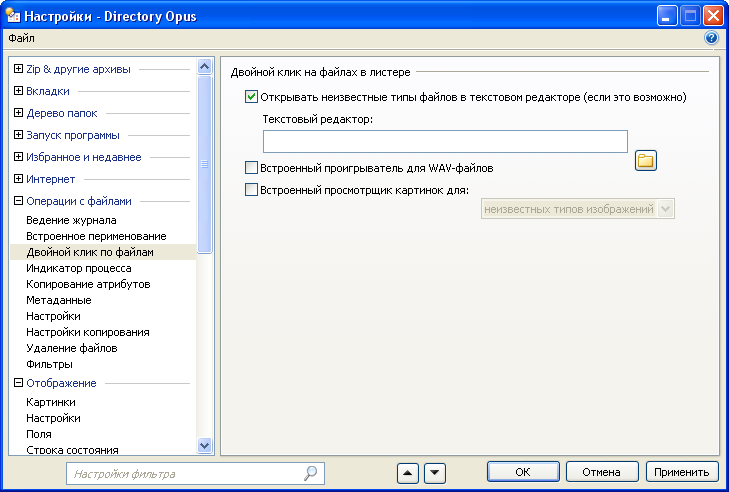Click the OK button
729x492 pixels.
[523, 472]
